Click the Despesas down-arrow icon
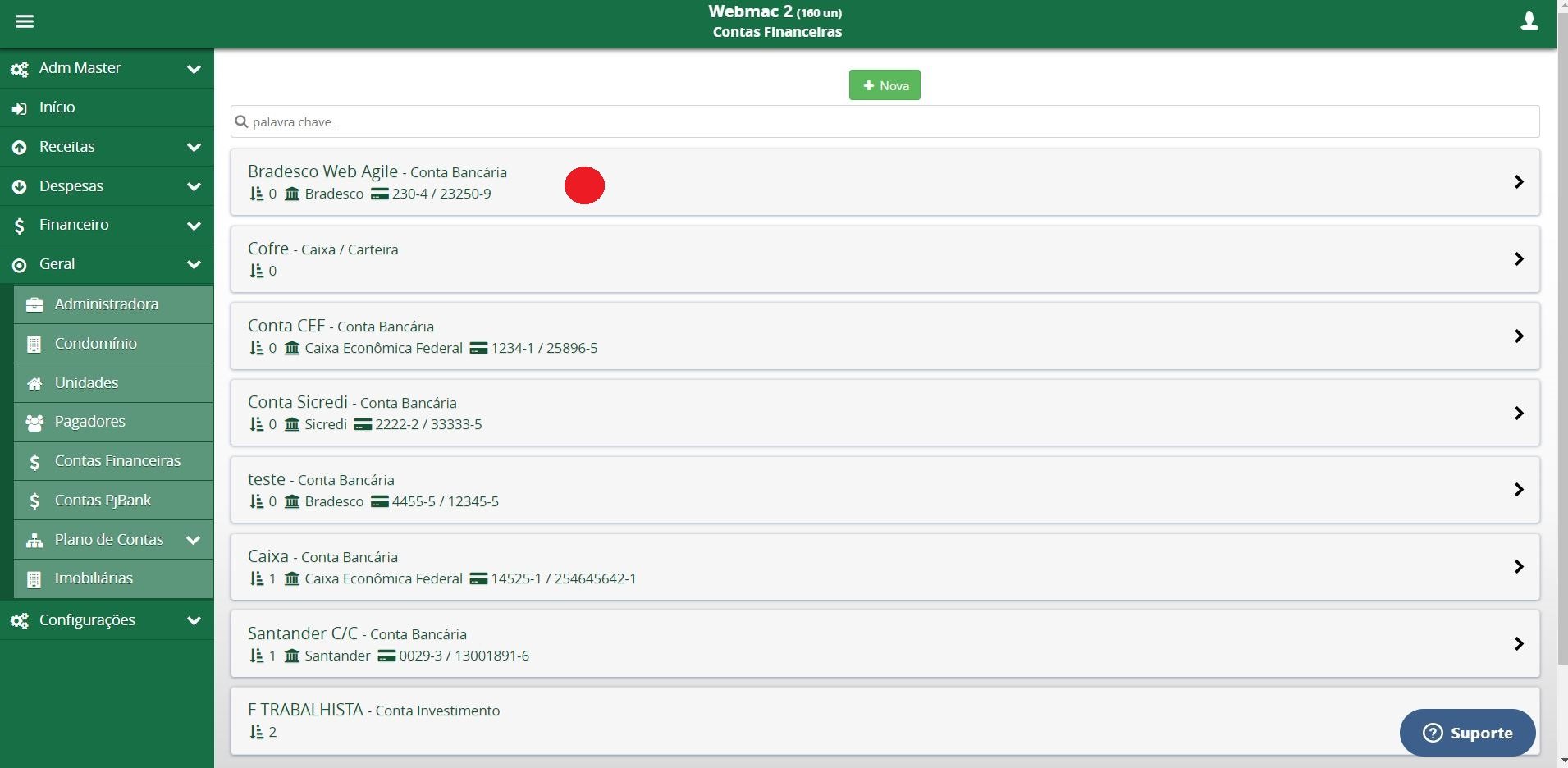Image resolution: width=1568 pixels, height=768 pixels. 20,187
